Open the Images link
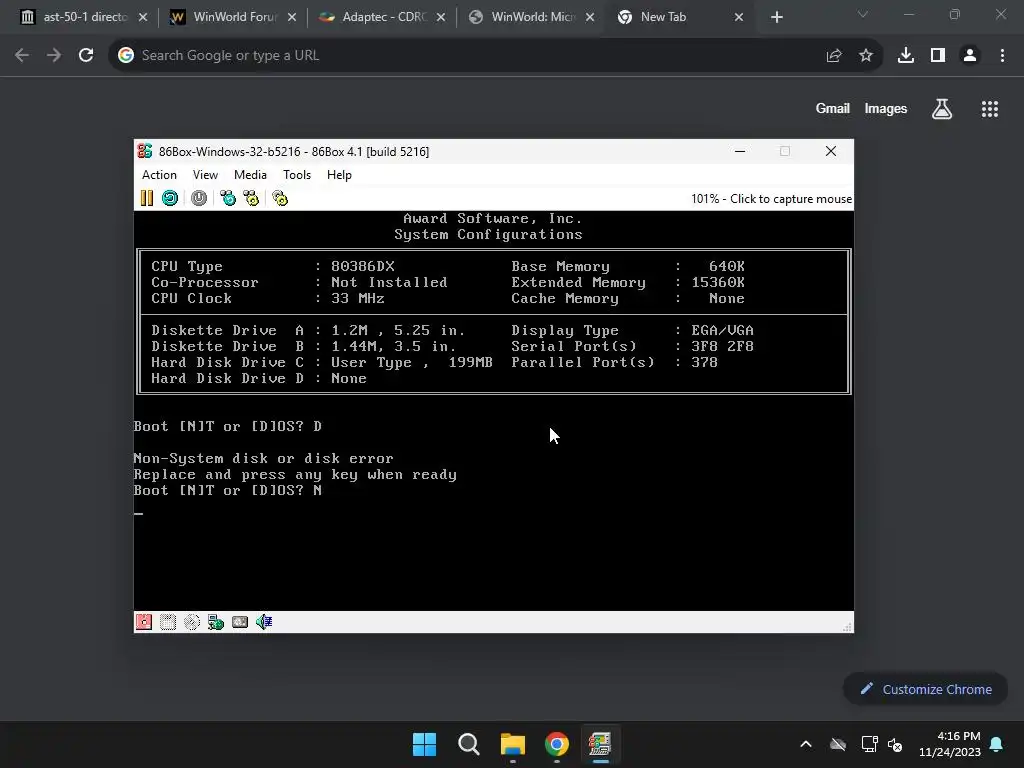The image size is (1024, 768). 886,108
